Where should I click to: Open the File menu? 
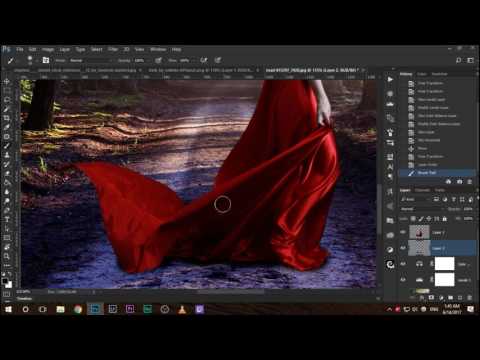coord(20,49)
